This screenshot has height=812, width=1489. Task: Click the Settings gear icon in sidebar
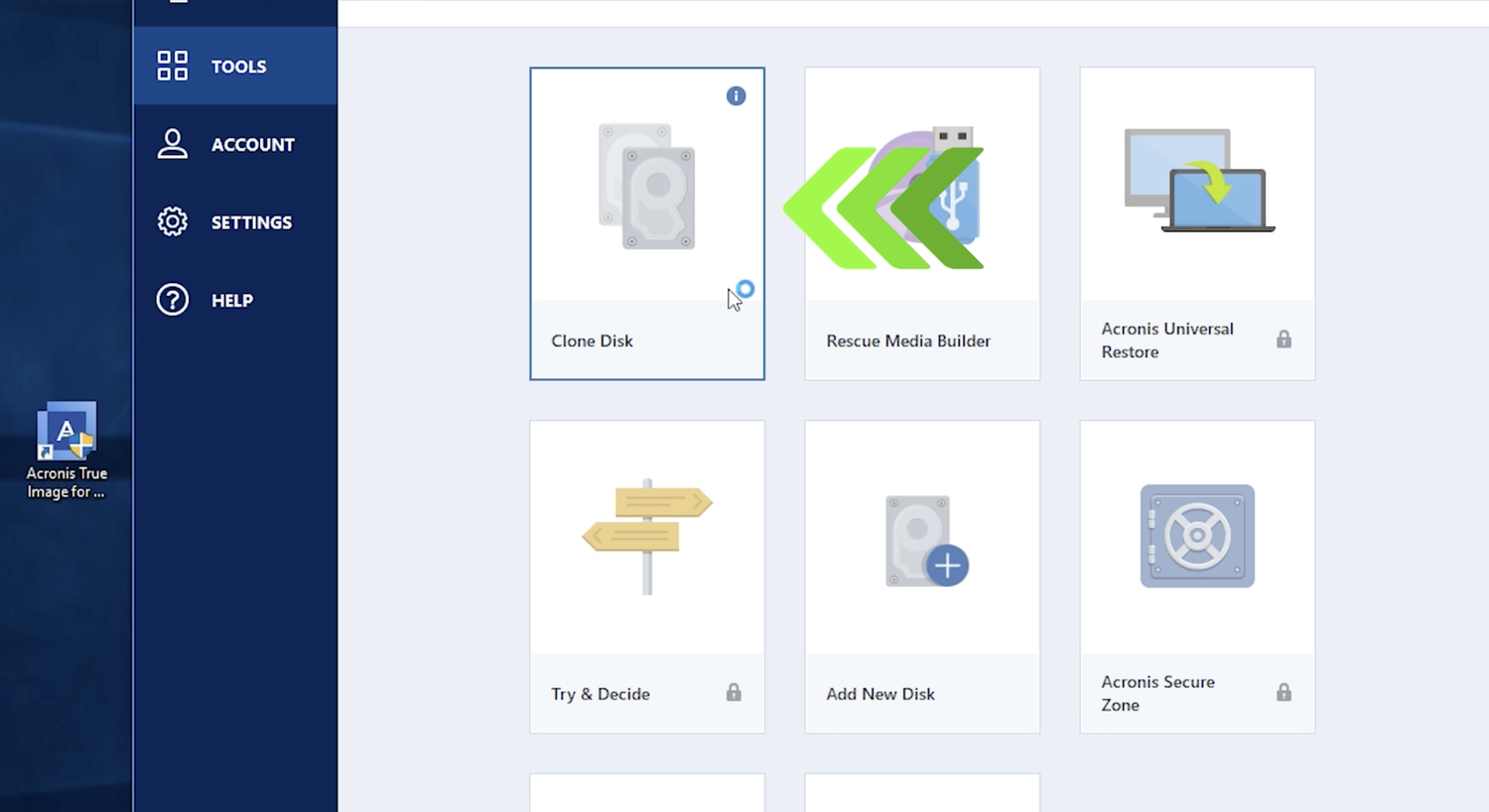[x=173, y=221]
